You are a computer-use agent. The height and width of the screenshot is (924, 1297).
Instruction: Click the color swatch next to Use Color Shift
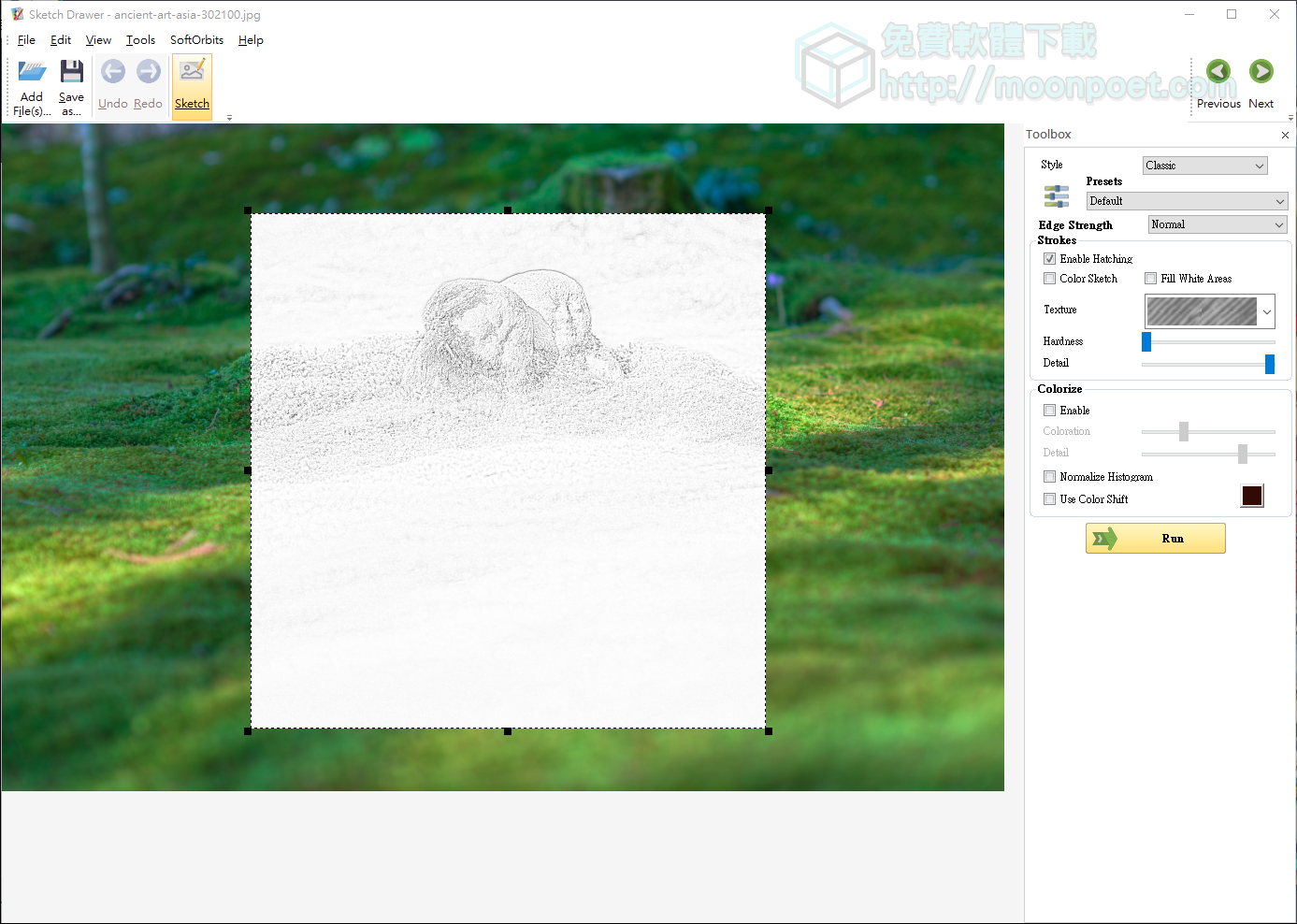click(x=1252, y=496)
